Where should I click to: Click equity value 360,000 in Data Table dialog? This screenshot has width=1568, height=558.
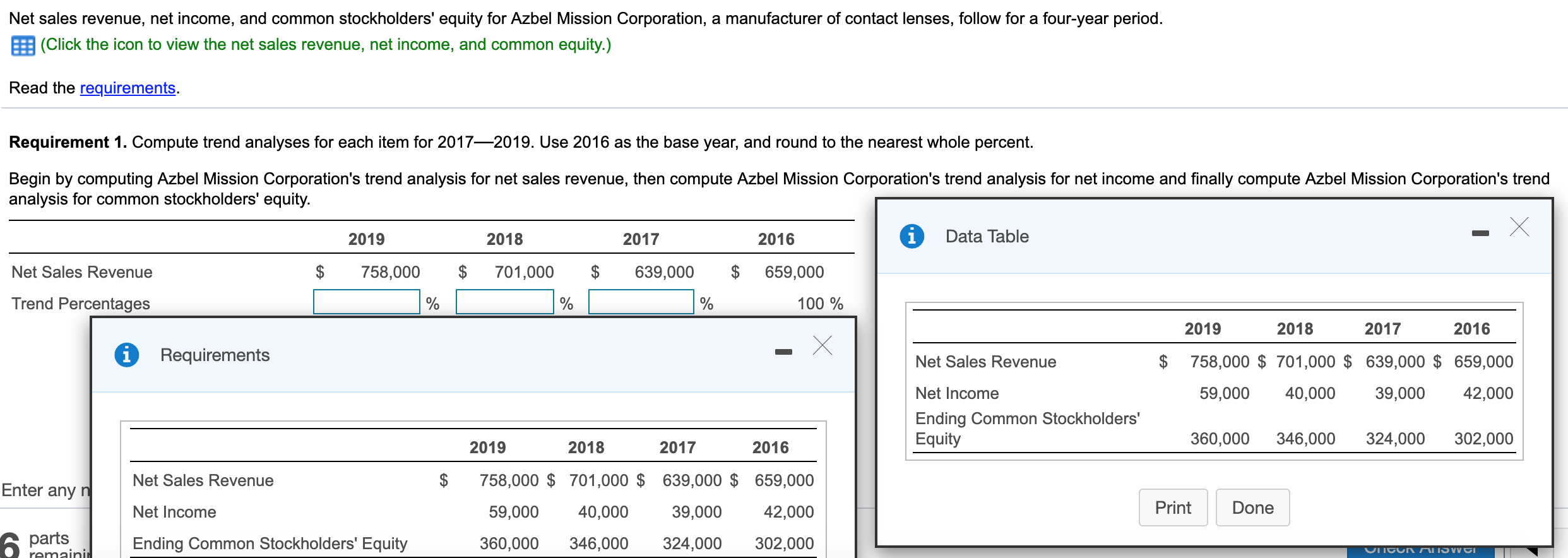1220,439
